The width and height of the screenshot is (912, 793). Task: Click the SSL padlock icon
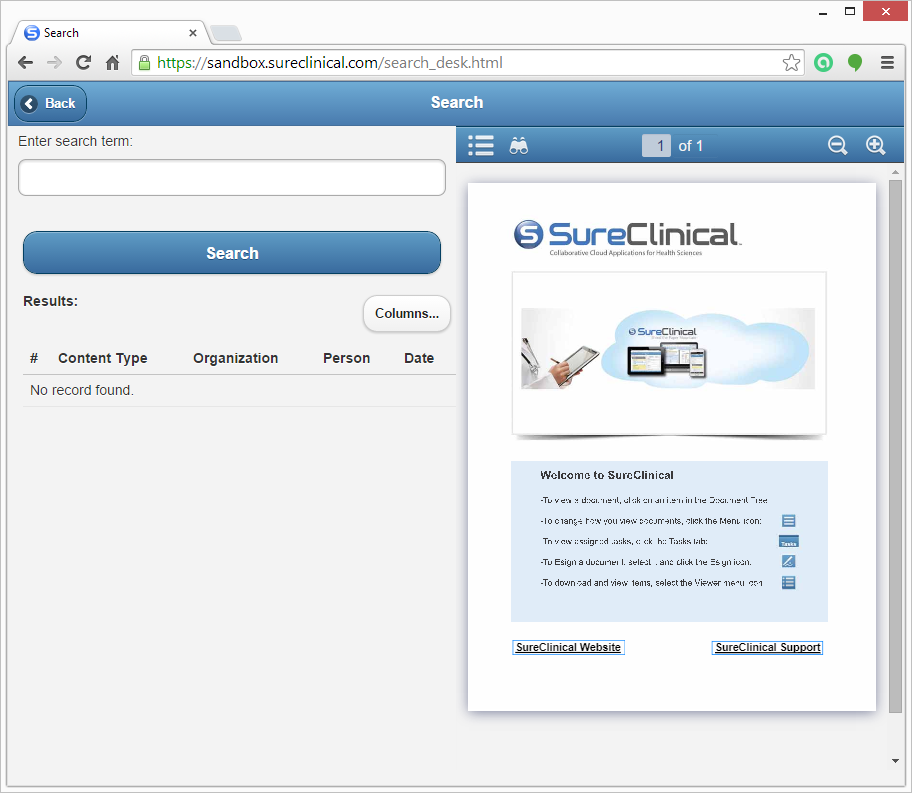pyautogui.click(x=144, y=62)
